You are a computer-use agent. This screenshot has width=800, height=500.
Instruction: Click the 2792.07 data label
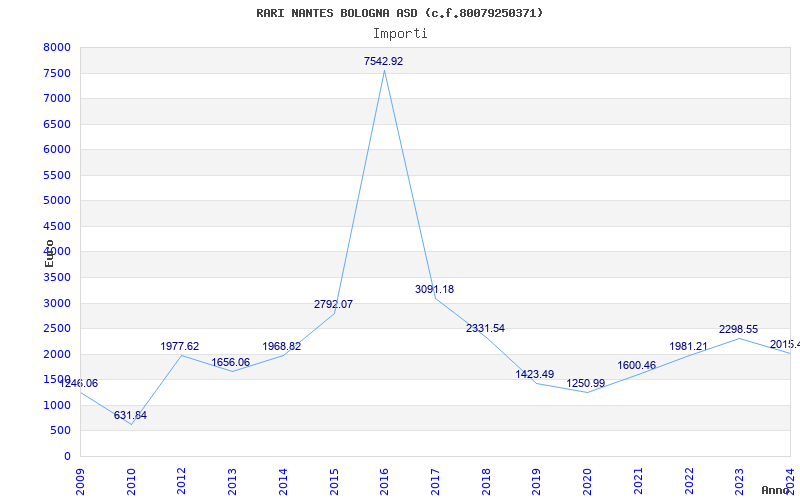[x=333, y=304]
